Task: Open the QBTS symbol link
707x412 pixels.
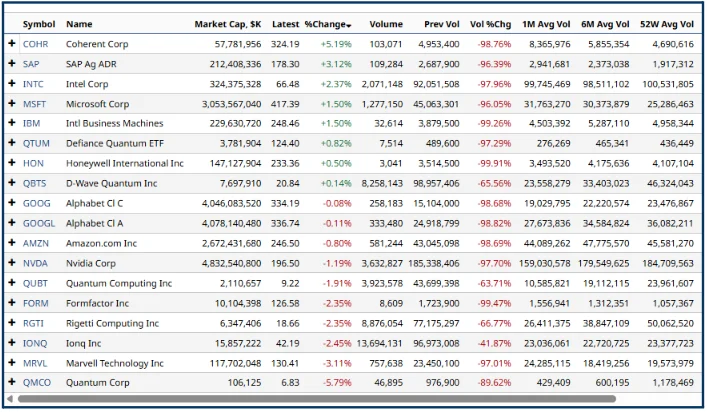Action: [35, 183]
